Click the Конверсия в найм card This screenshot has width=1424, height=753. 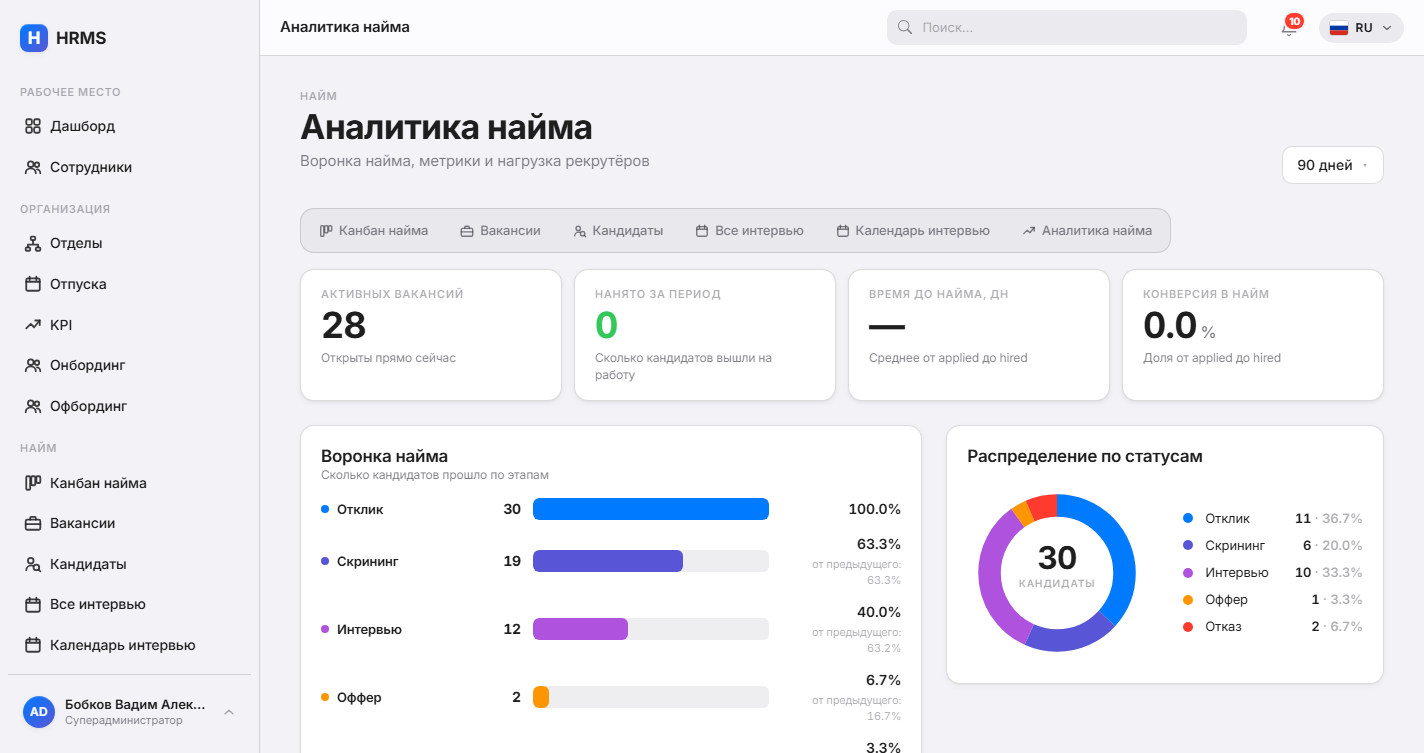pyautogui.click(x=1253, y=335)
